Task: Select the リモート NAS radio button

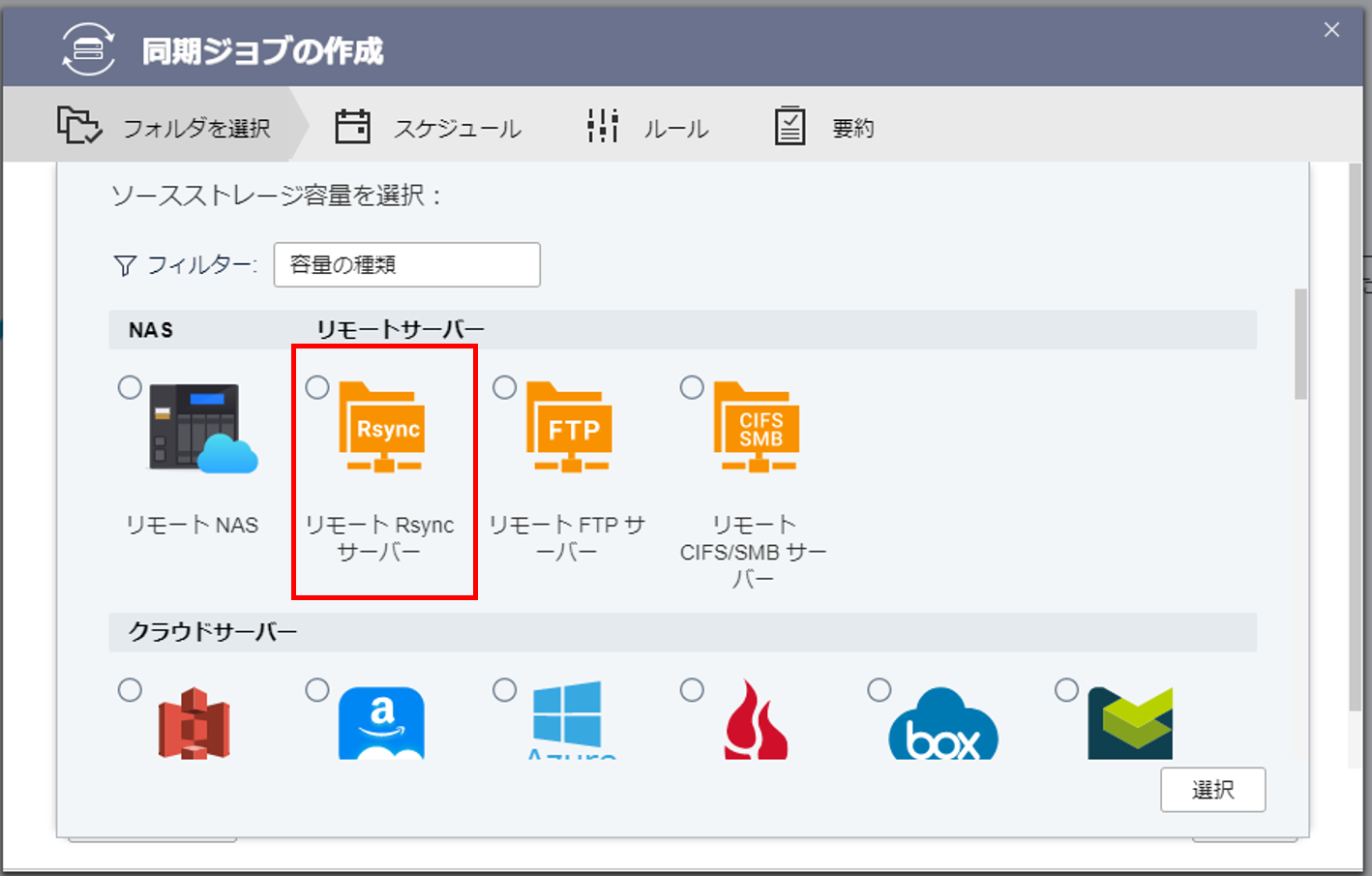Action: click(130, 388)
